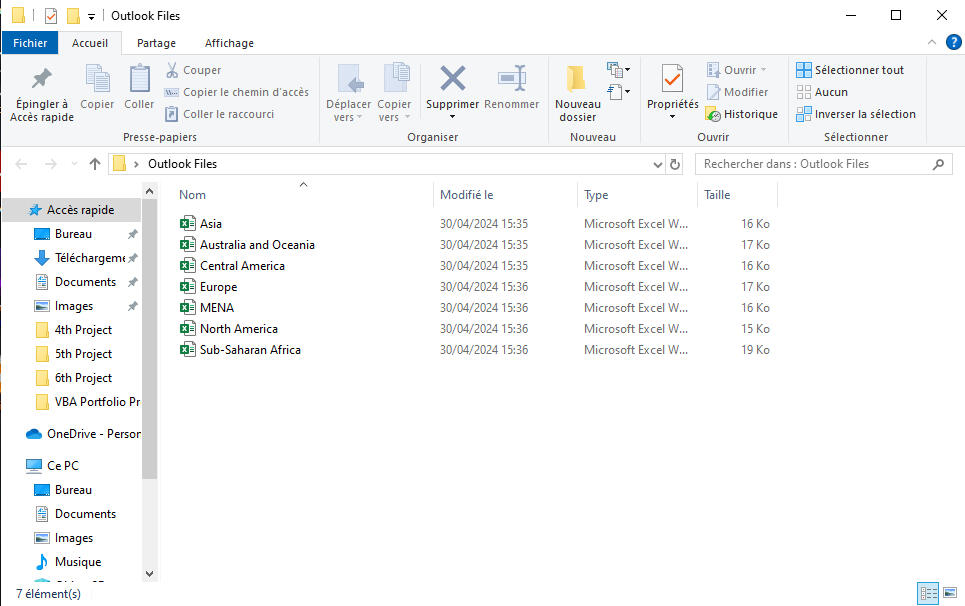Viewport: 965px width, 606px height.
Task: Click Inverser la sélection option
Action: coord(856,114)
